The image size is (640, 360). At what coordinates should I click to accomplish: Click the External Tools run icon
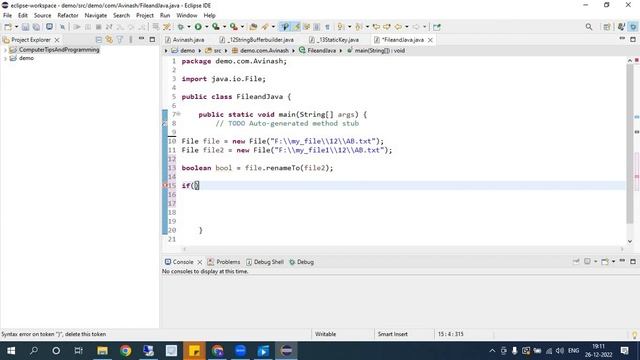[233, 27]
